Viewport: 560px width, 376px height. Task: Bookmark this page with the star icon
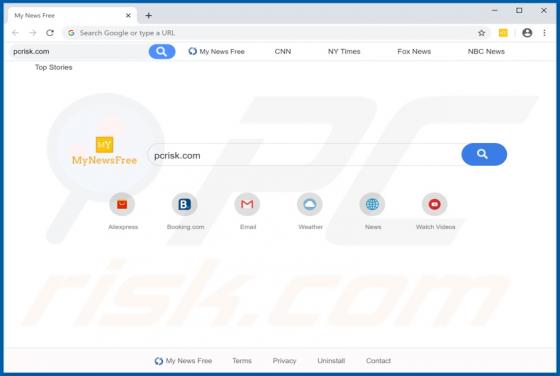tap(481, 33)
